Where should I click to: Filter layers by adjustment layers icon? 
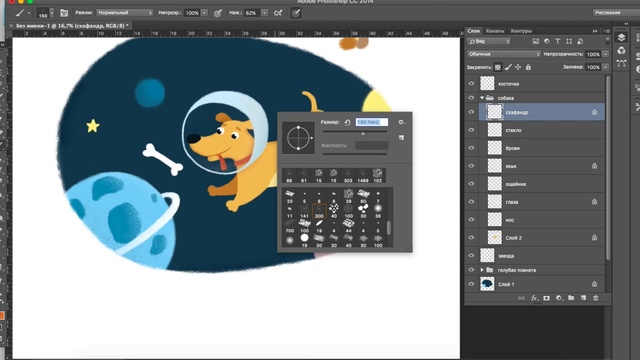547,41
